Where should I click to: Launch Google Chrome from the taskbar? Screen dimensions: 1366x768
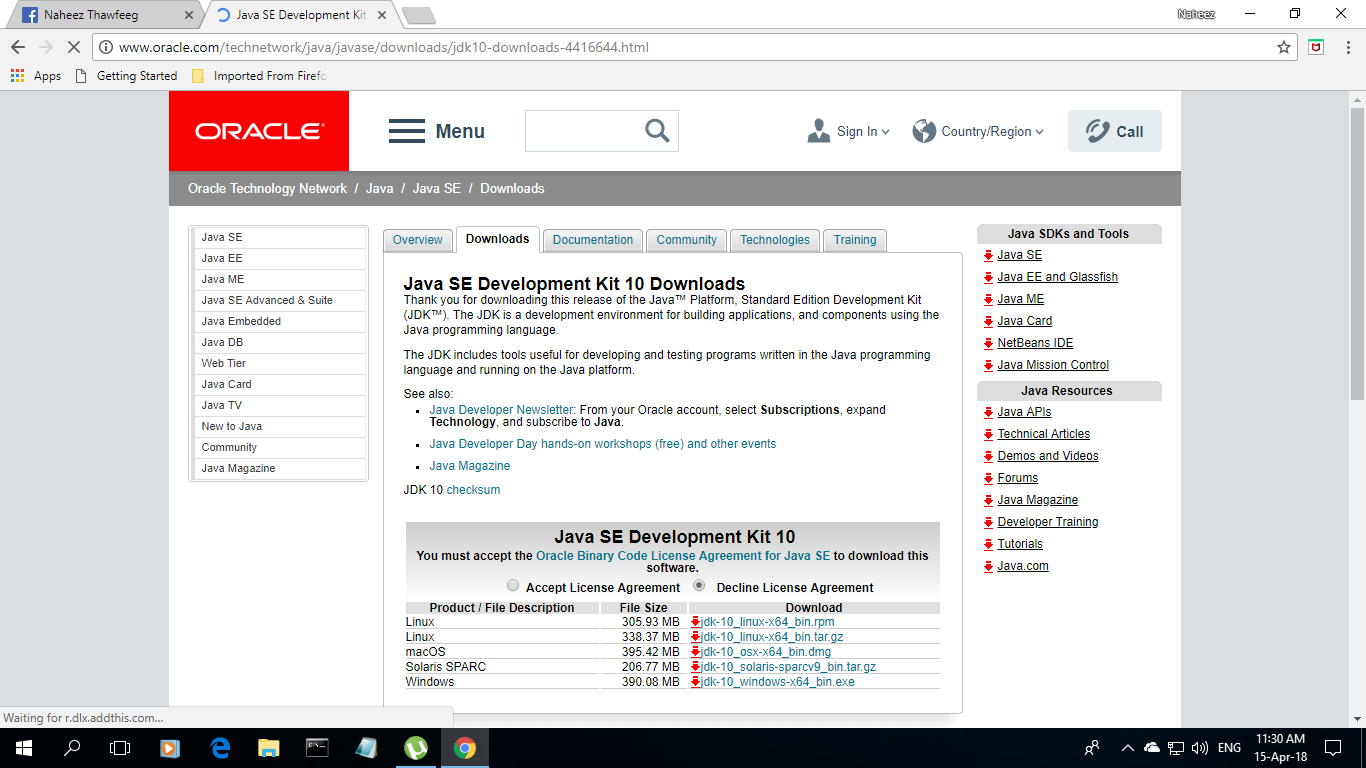(465, 747)
